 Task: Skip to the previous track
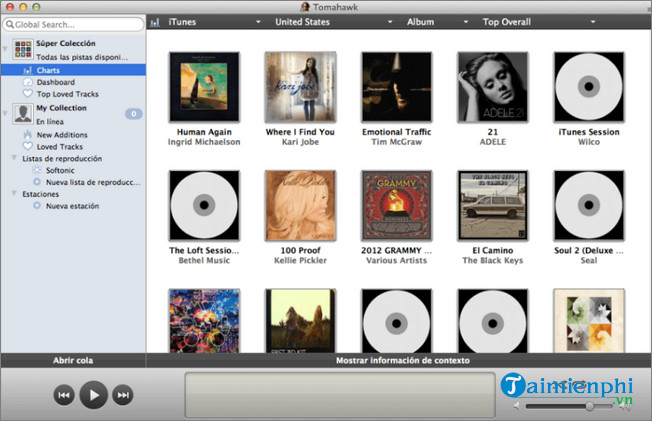pos(64,396)
